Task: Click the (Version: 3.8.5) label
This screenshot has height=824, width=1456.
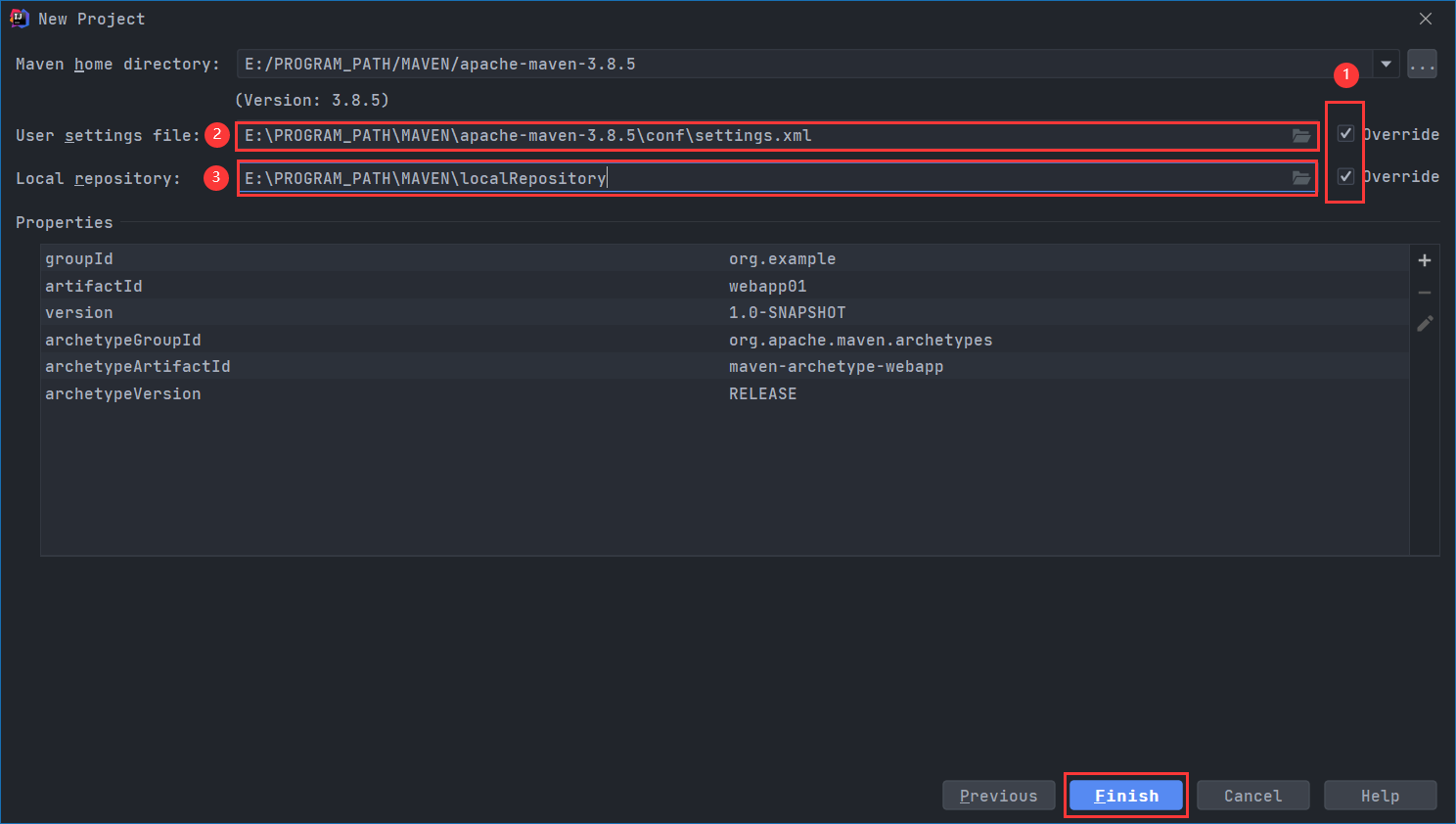Action: click(x=312, y=100)
